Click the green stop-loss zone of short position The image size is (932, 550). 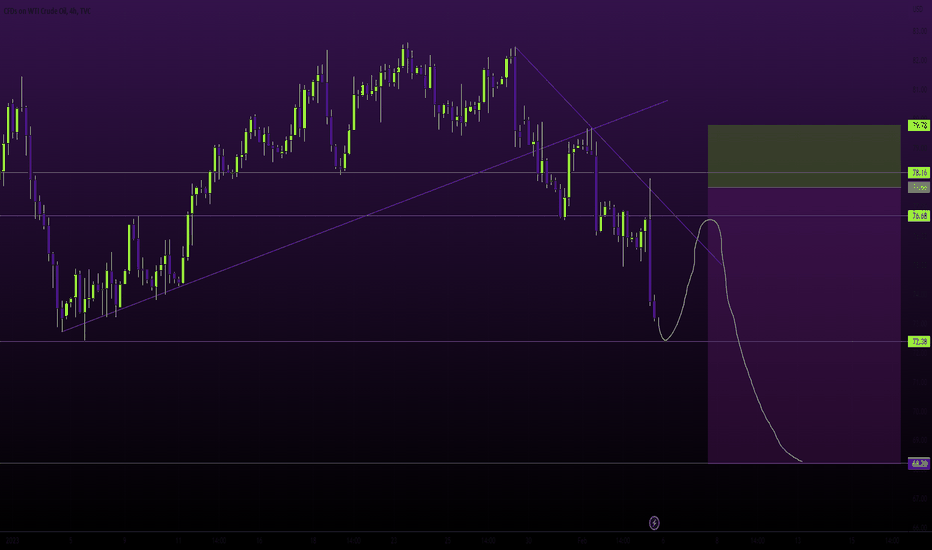[804, 156]
